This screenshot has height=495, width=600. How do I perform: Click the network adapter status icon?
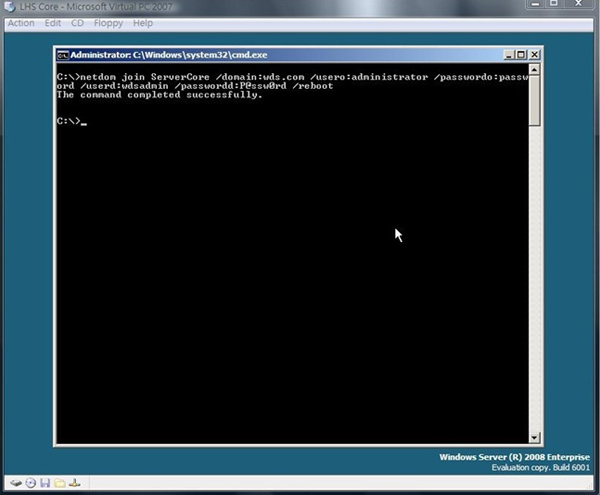74,483
